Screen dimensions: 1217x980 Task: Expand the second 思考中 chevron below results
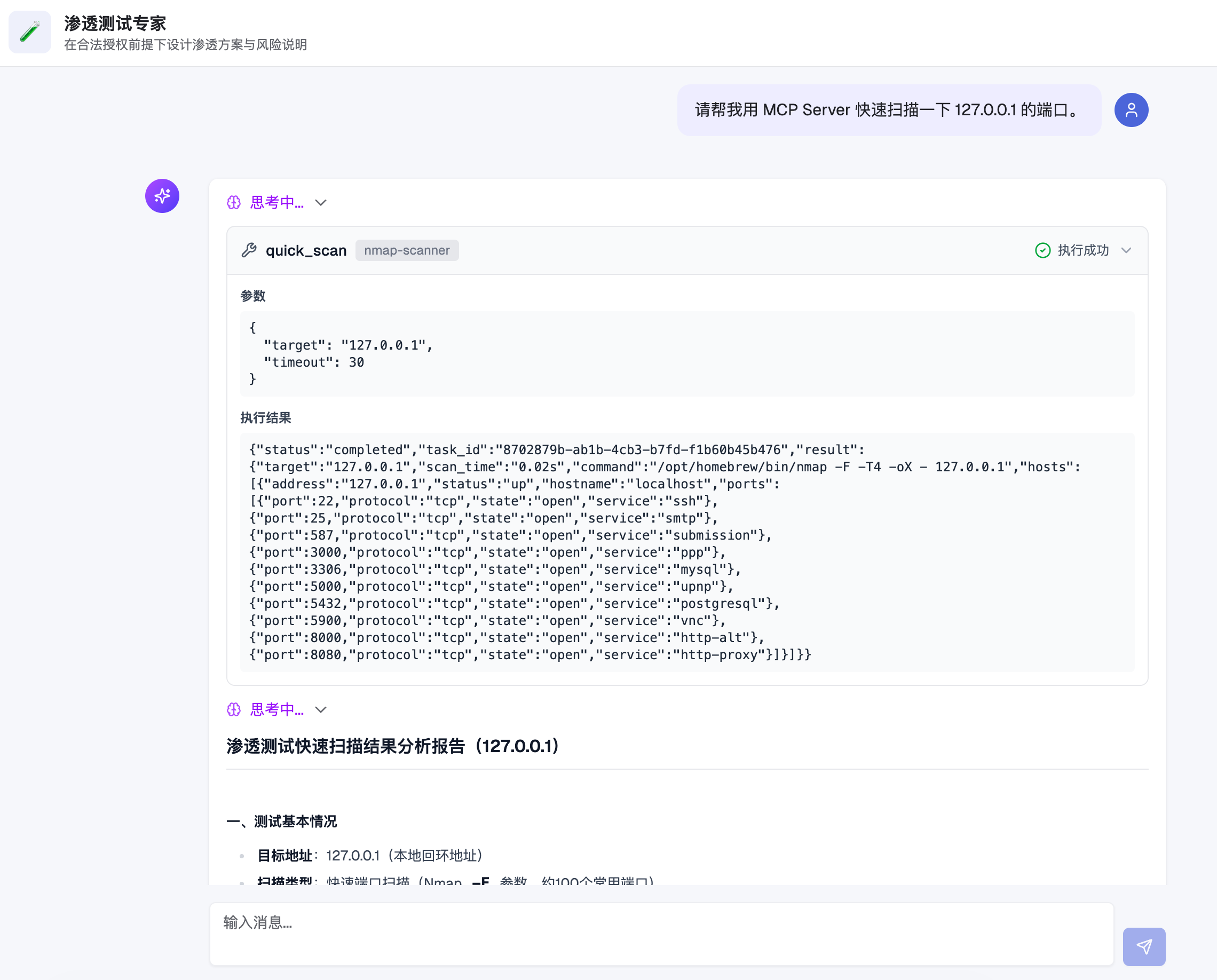[x=321, y=709]
